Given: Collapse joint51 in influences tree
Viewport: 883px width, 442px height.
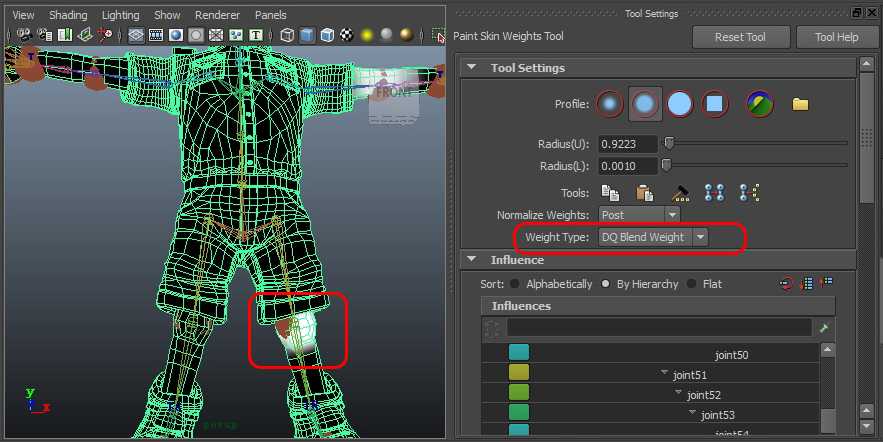Looking at the screenshot, I should tap(665, 373).
